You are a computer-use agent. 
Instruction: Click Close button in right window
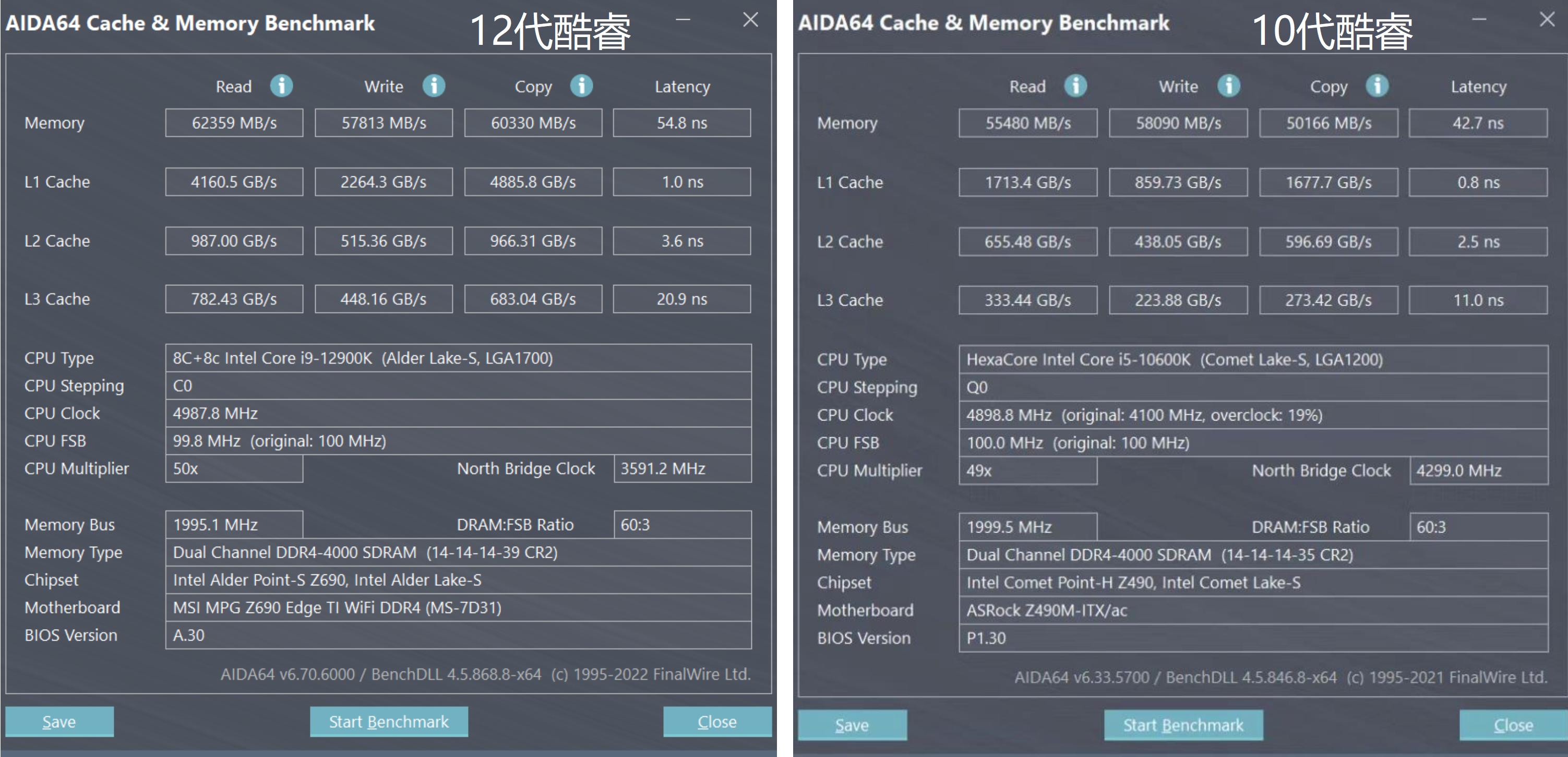point(1513,725)
